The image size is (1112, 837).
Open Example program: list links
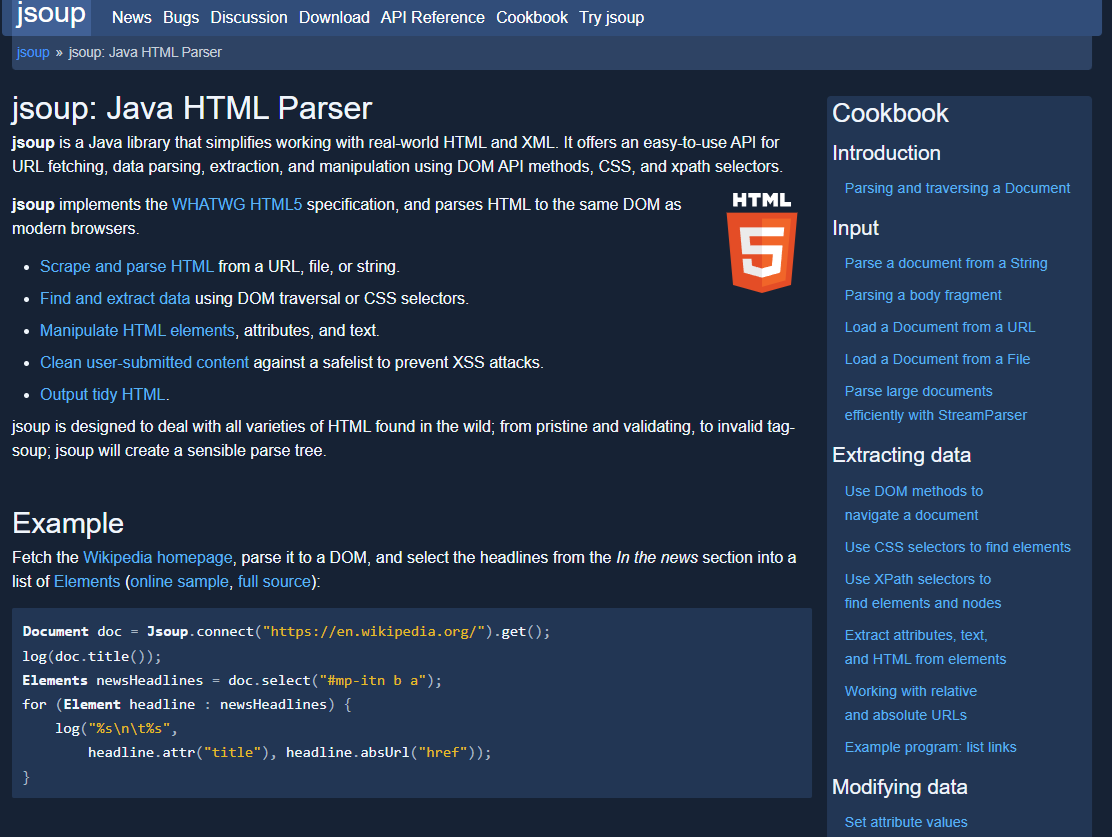coord(930,747)
